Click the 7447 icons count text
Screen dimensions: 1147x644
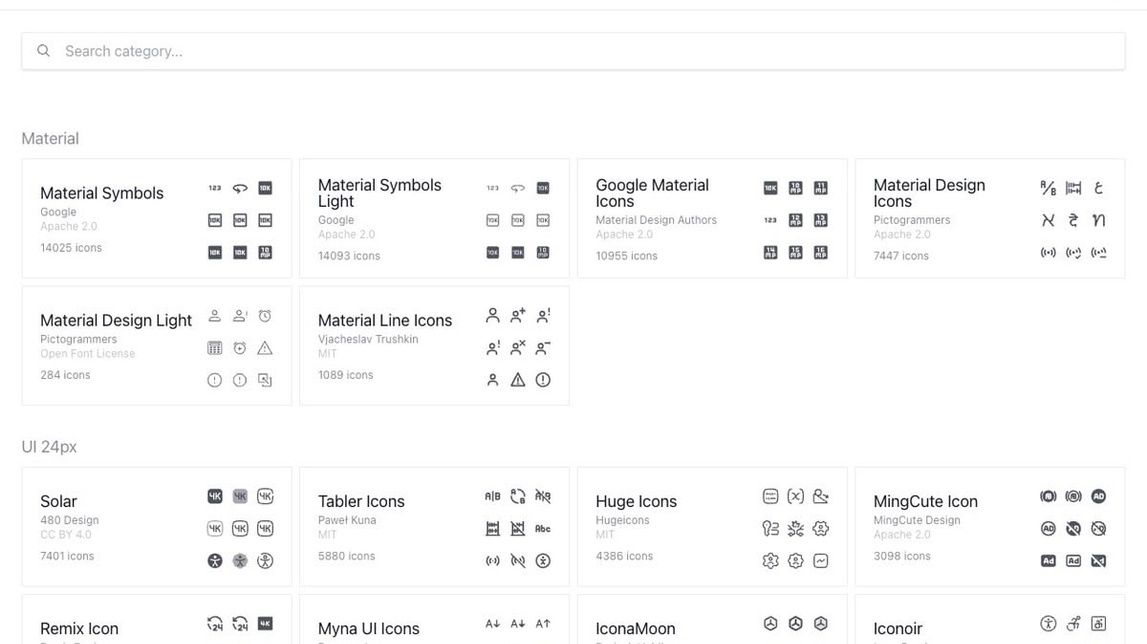pyautogui.click(x=901, y=255)
